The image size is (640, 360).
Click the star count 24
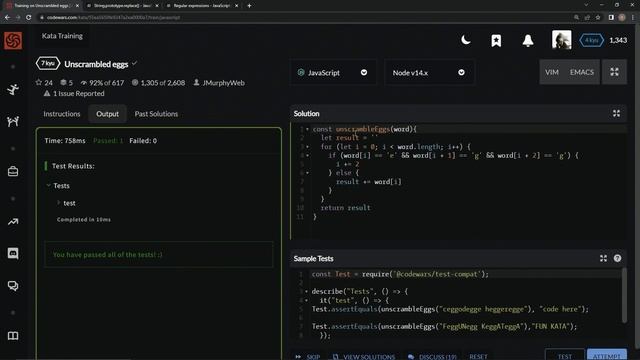(44, 83)
